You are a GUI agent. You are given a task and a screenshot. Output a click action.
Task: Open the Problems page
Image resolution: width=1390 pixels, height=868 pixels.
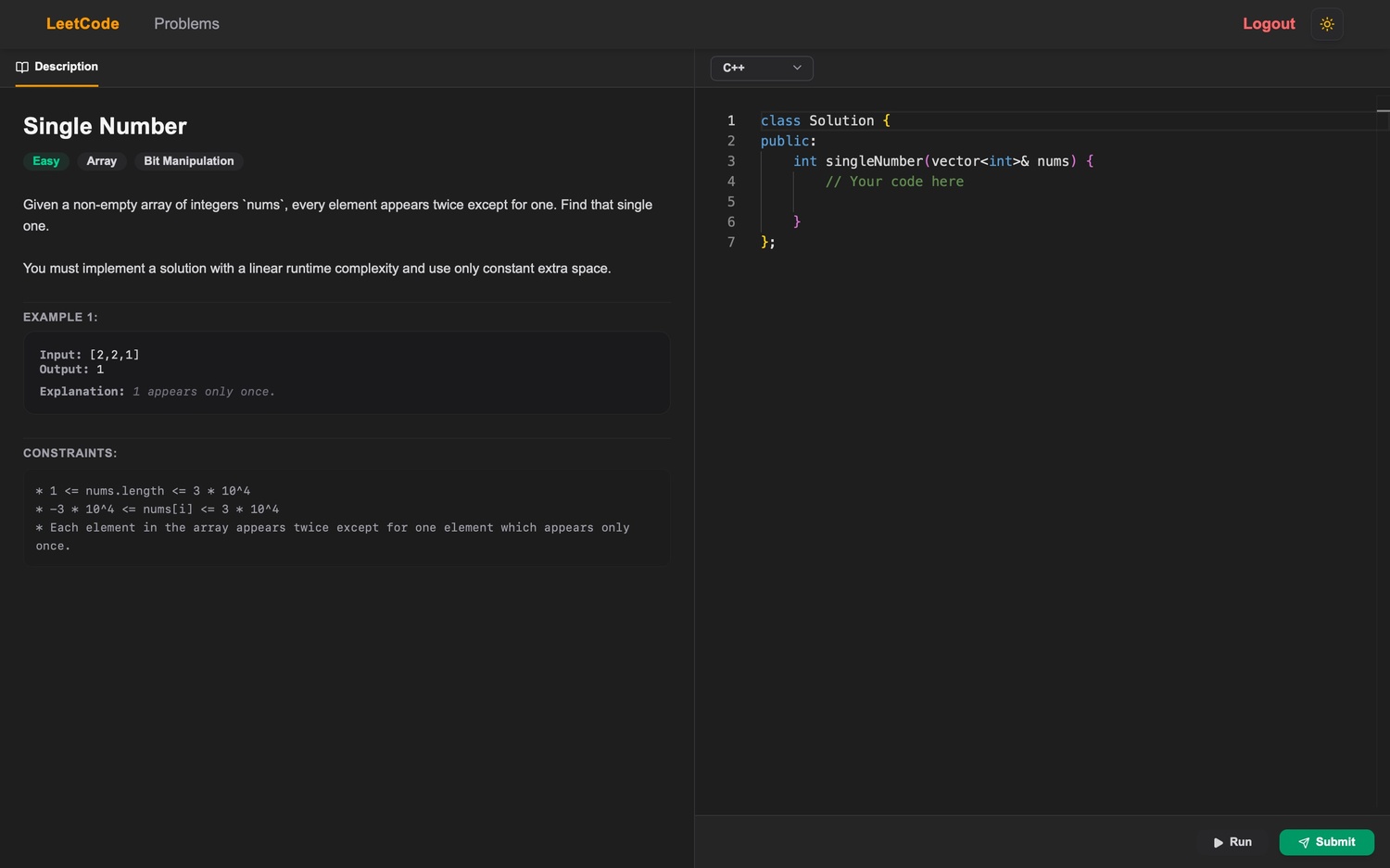[x=186, y=24]
